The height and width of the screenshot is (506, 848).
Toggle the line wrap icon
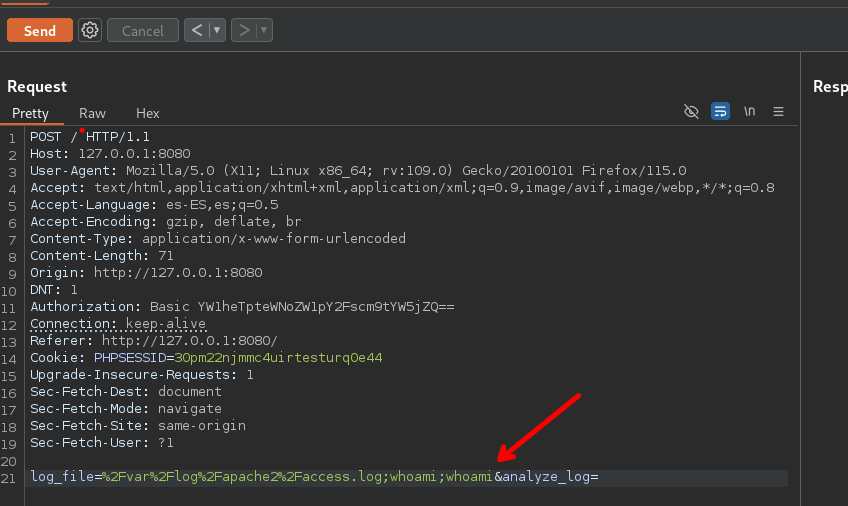point(720,111)
